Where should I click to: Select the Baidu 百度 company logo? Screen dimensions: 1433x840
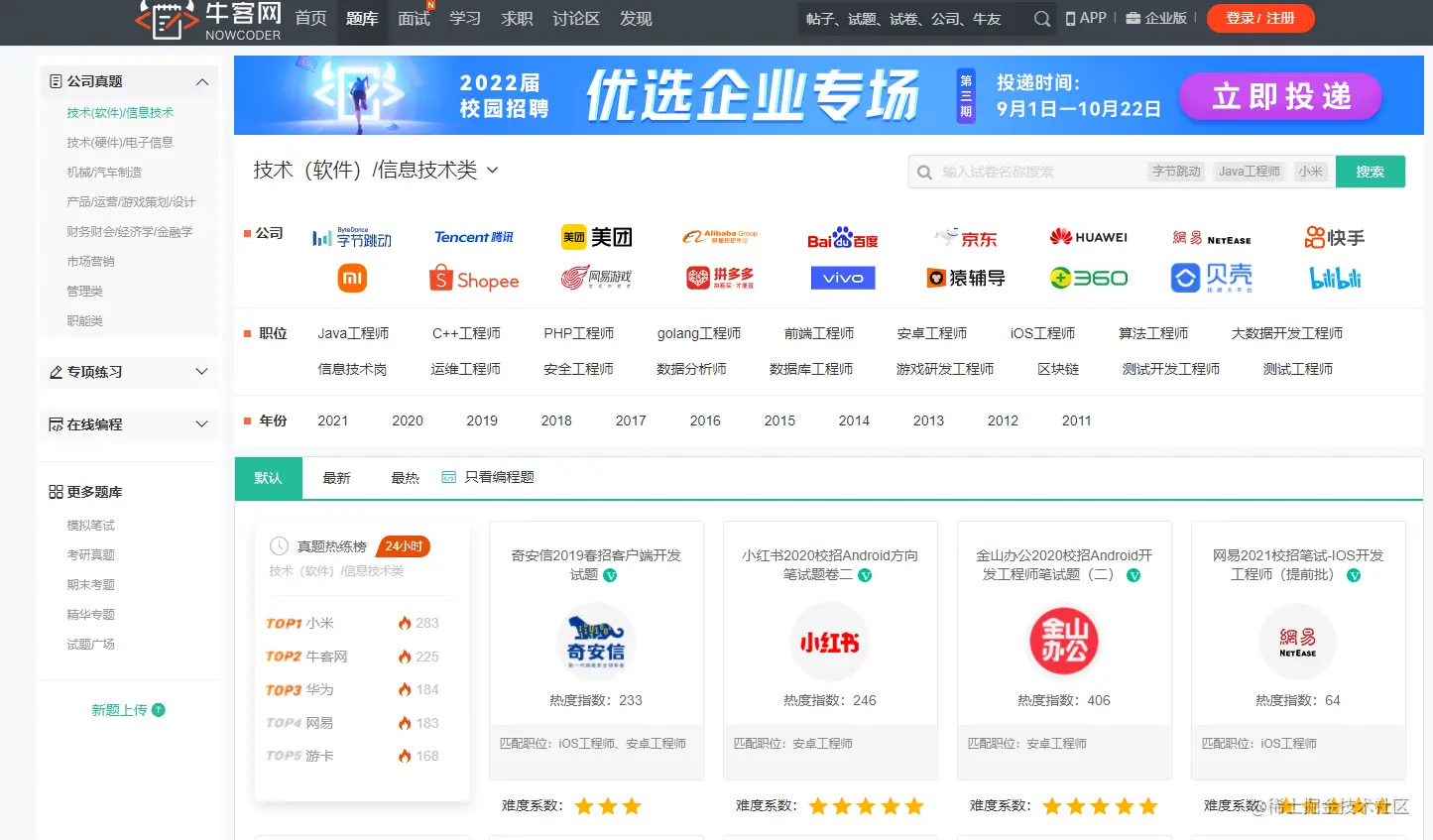pos(842,238)
